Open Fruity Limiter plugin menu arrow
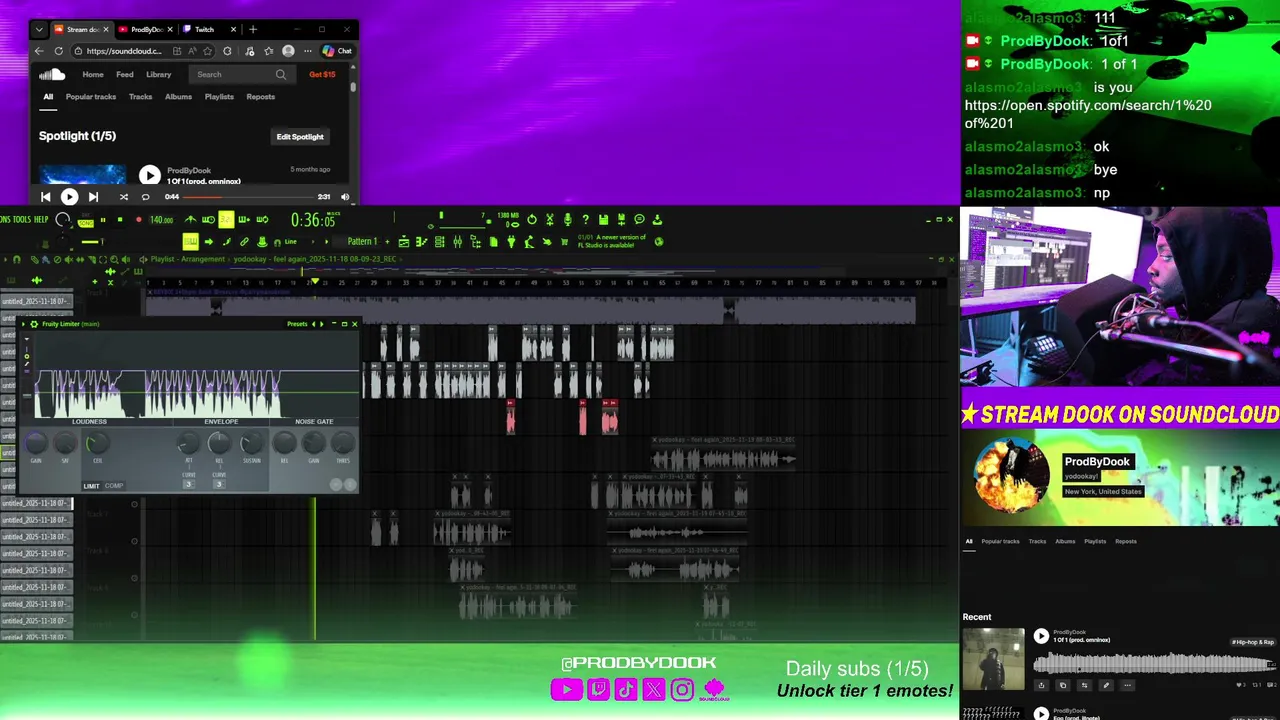The width and height of the screenshot is (1280, 720). point(23,324)
